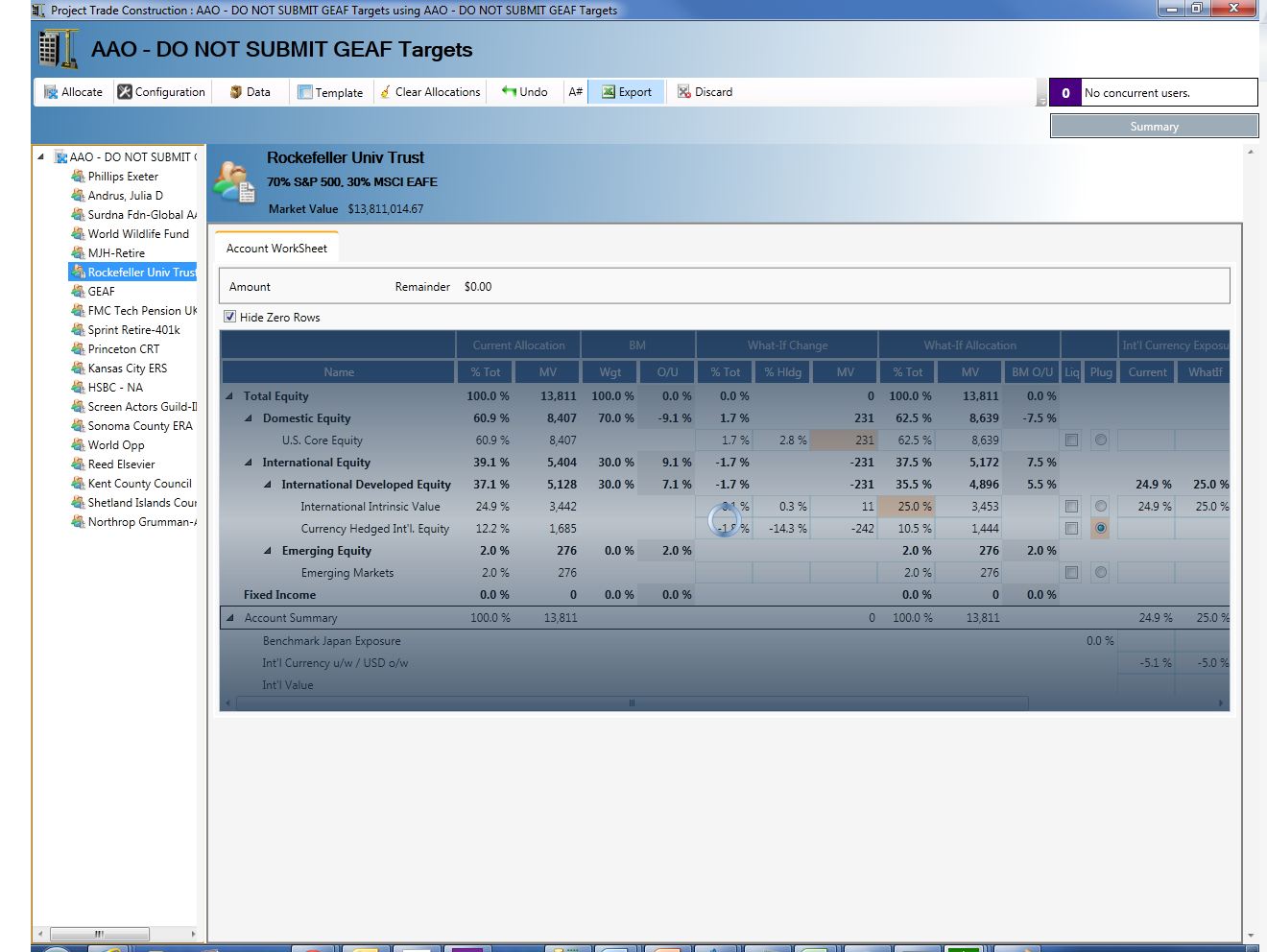Screen dimensions: 1267x952
Task: Click the worksheet grid horizontal scrollbar
Action: pyautogui.click(x=632, y=703)
